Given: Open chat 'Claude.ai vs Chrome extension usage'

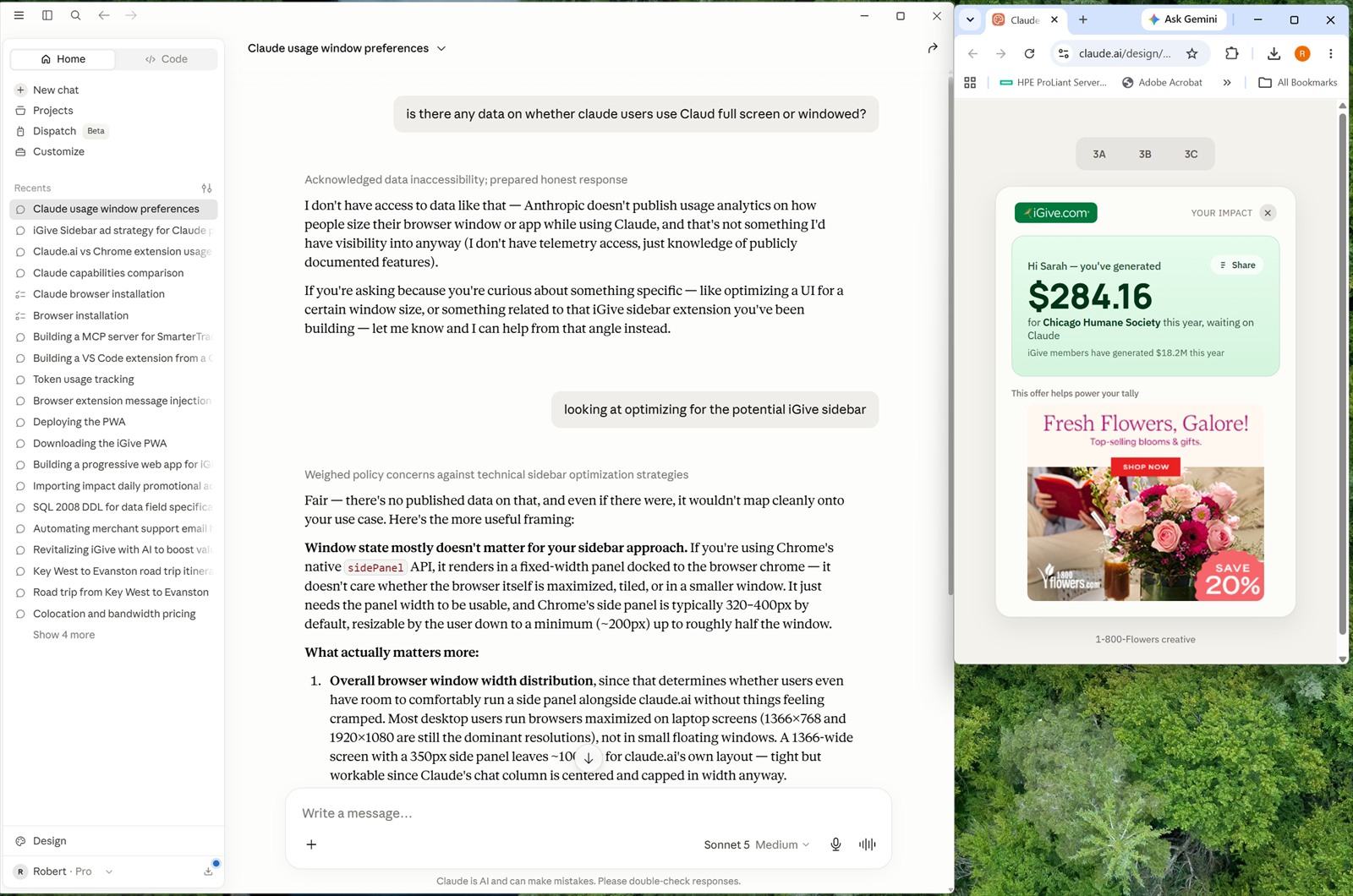Looking at the screenshot, I should pos(113,251).
